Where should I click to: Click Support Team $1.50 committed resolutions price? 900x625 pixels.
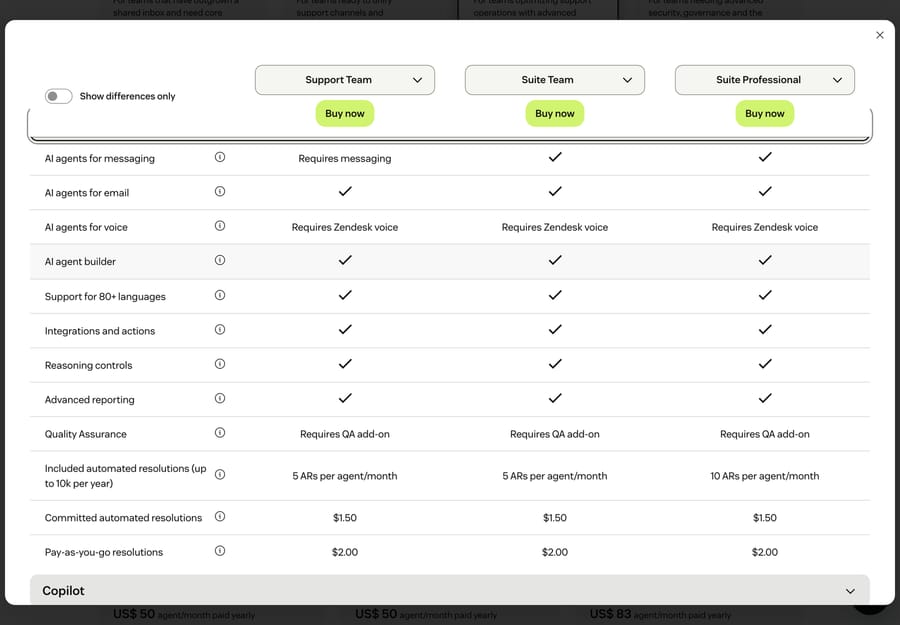tap(344, 518)
